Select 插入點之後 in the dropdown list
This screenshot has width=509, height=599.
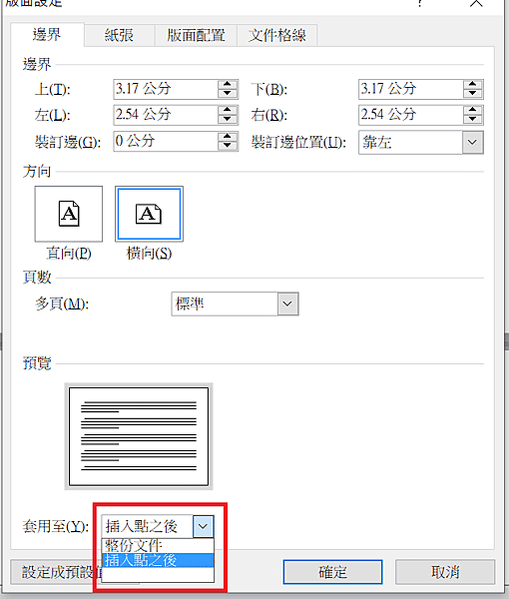[x=157, y=560]
